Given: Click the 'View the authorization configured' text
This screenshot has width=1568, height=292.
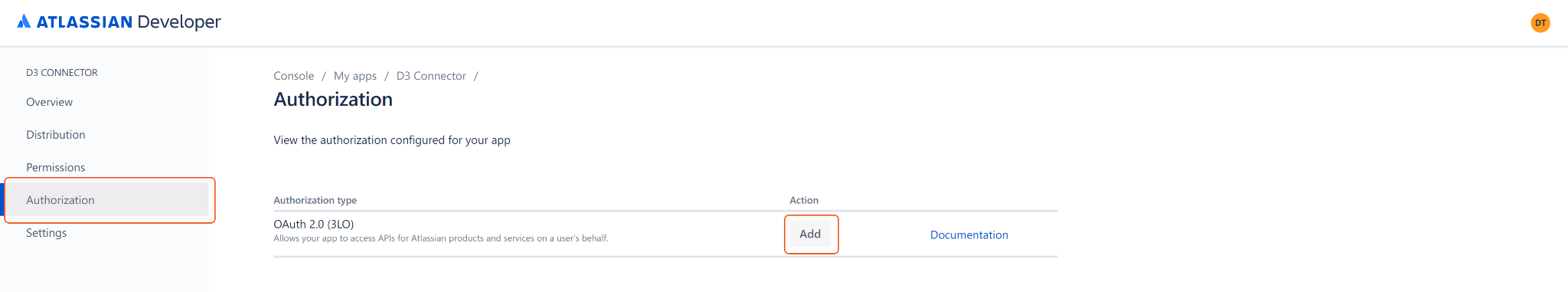Looking at the screenshot, I should [x=392, y=140].
